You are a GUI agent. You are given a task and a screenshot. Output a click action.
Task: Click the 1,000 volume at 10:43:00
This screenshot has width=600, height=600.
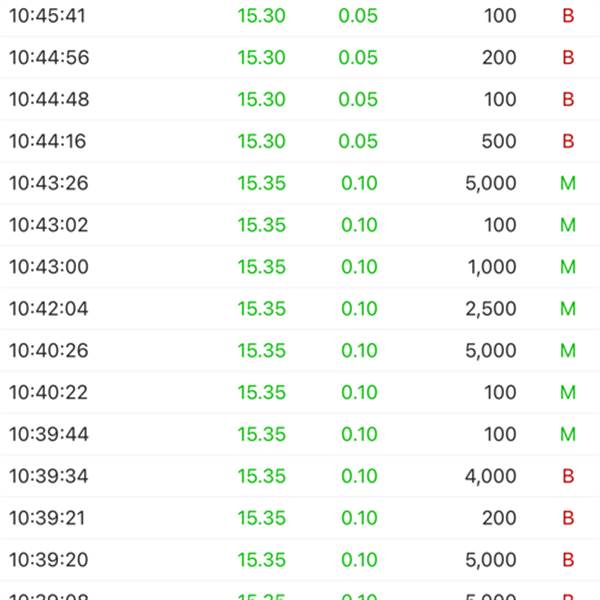492,267
